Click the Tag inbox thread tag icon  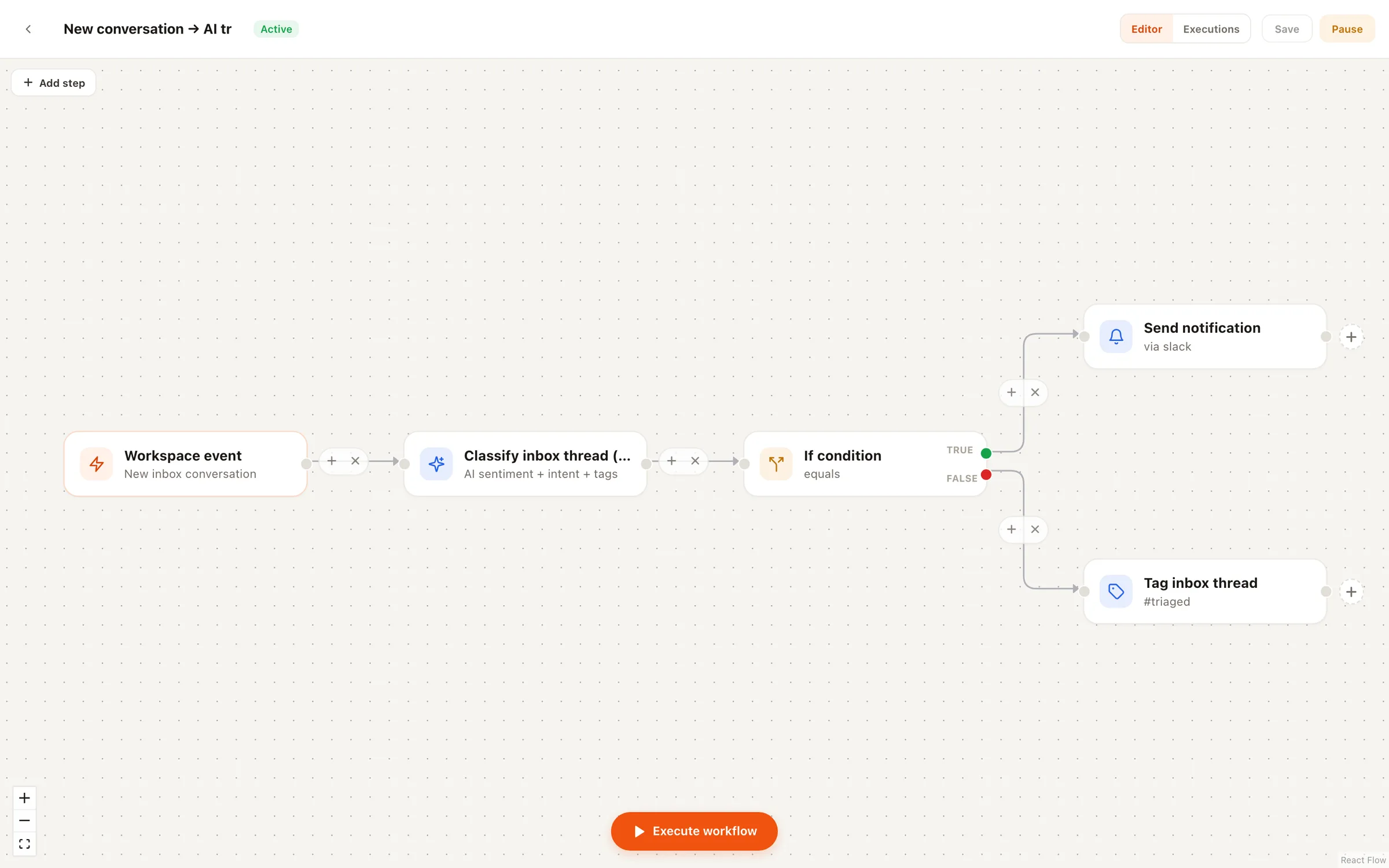click(1116, 591)
